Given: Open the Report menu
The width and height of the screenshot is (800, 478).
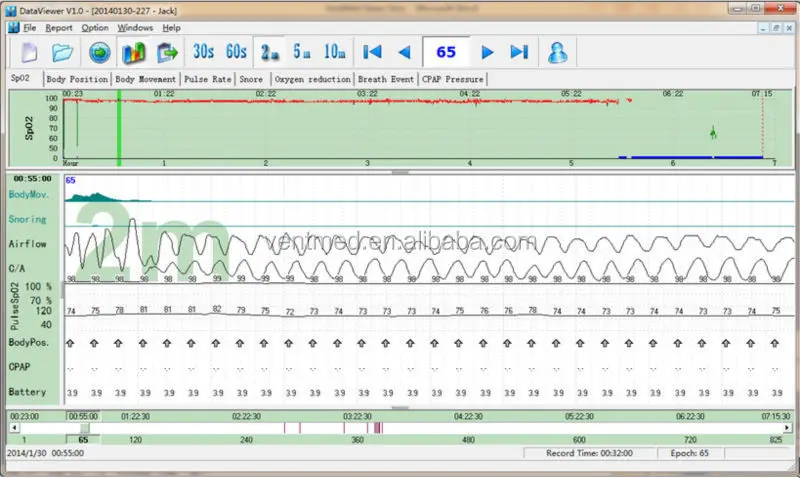Looking at the screenshot, I should click(x=59, y=28).
